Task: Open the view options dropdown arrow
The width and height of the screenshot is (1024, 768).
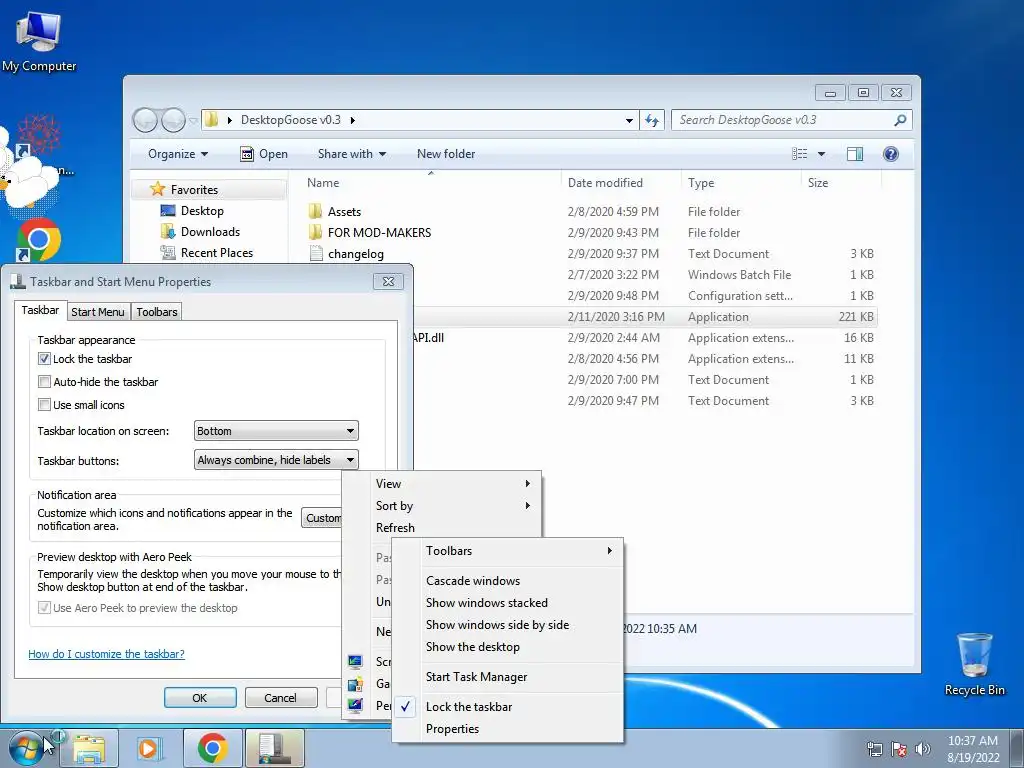Action: [x=822, y=154]
